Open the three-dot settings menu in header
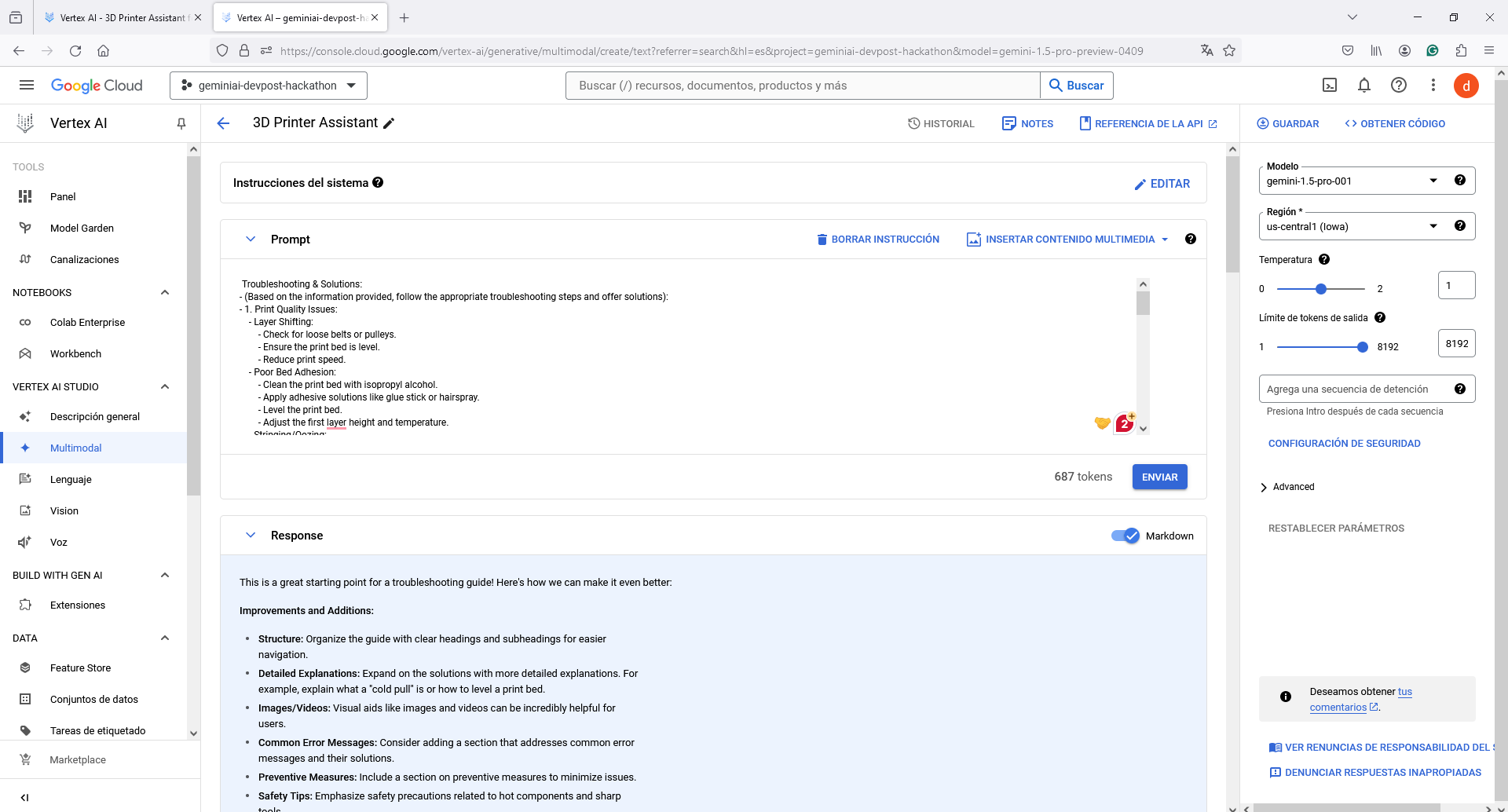 (1433, 85)
